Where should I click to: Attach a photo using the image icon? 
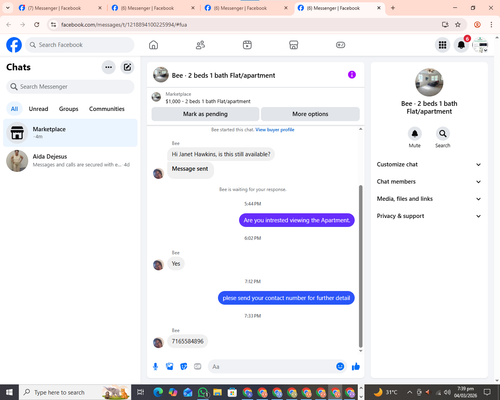[x=170, y=367]
